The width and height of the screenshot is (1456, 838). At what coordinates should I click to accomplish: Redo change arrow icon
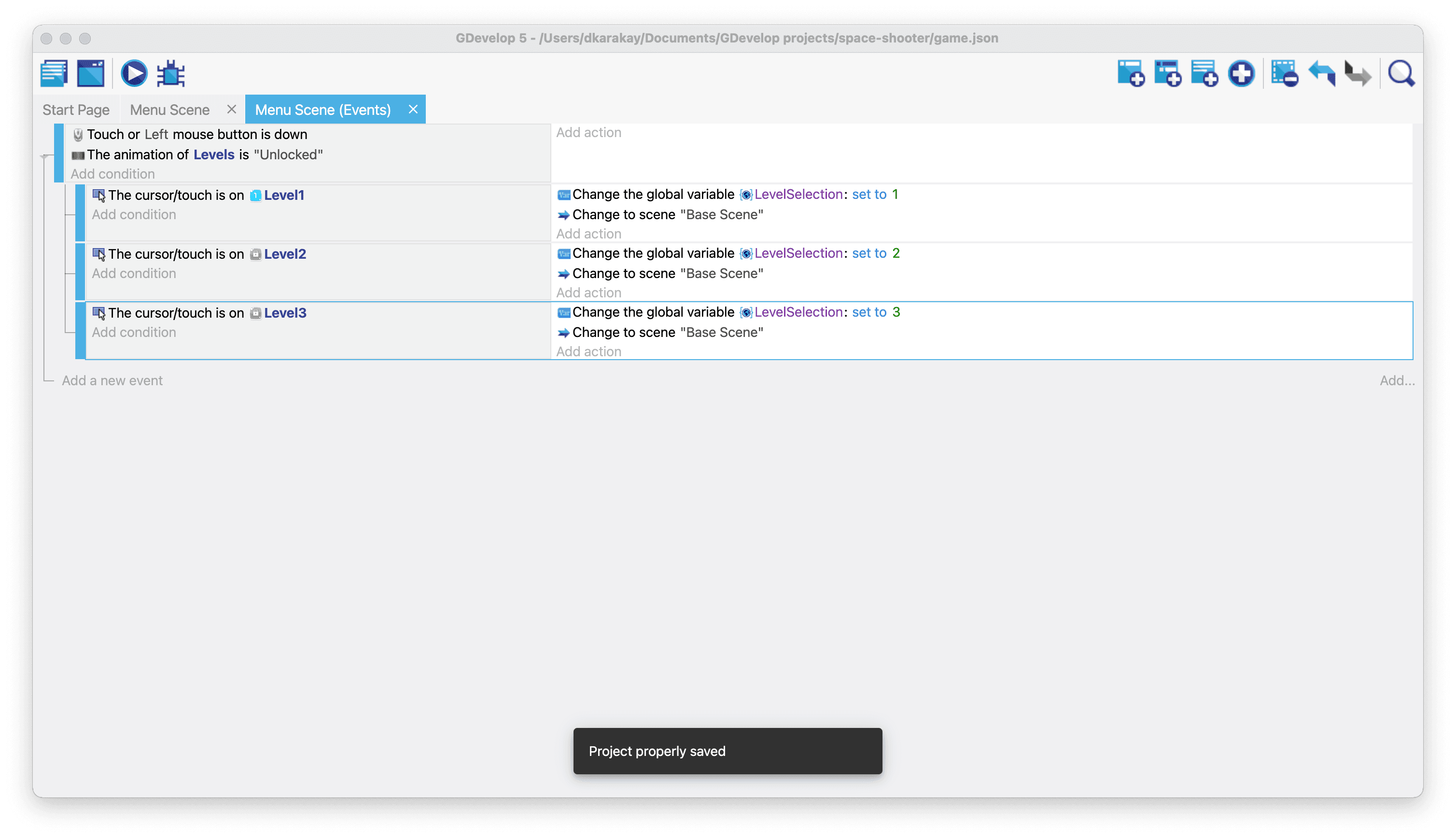(1358, 74)
